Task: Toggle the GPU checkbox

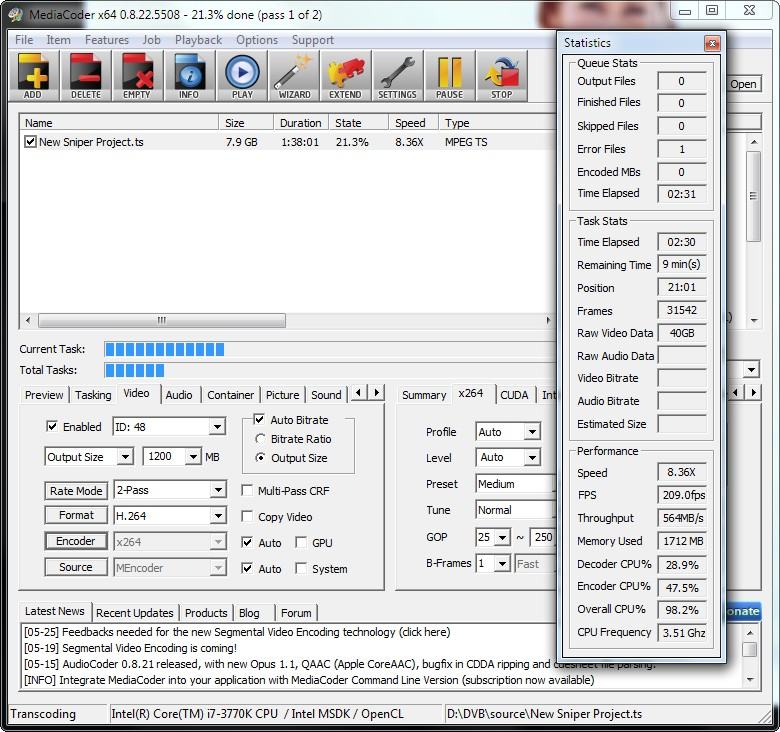Action: [x=301, y=543]
